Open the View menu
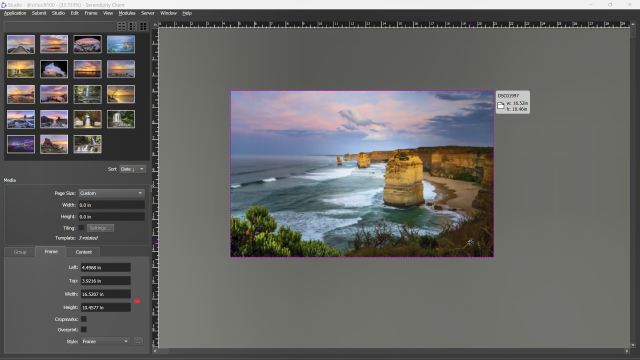 (108, 13)
